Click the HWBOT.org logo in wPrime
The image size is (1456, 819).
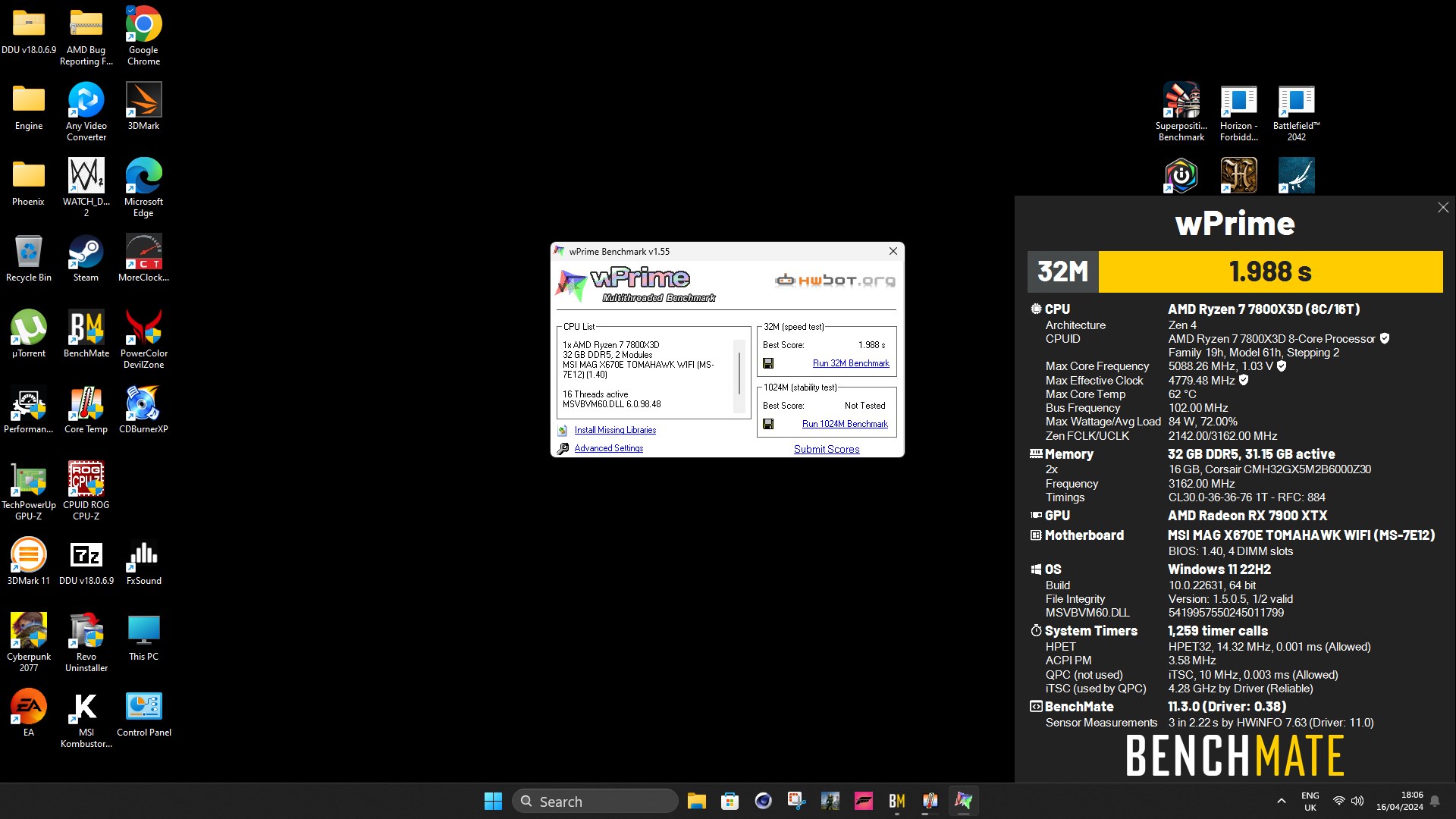[x=835, y=281]
